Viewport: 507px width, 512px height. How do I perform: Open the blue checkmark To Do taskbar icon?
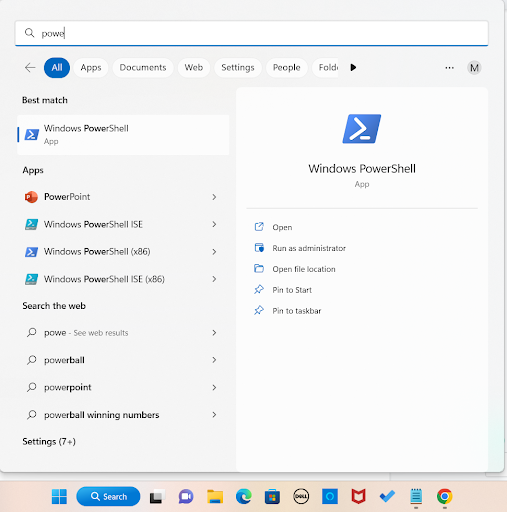pos(387,497)
